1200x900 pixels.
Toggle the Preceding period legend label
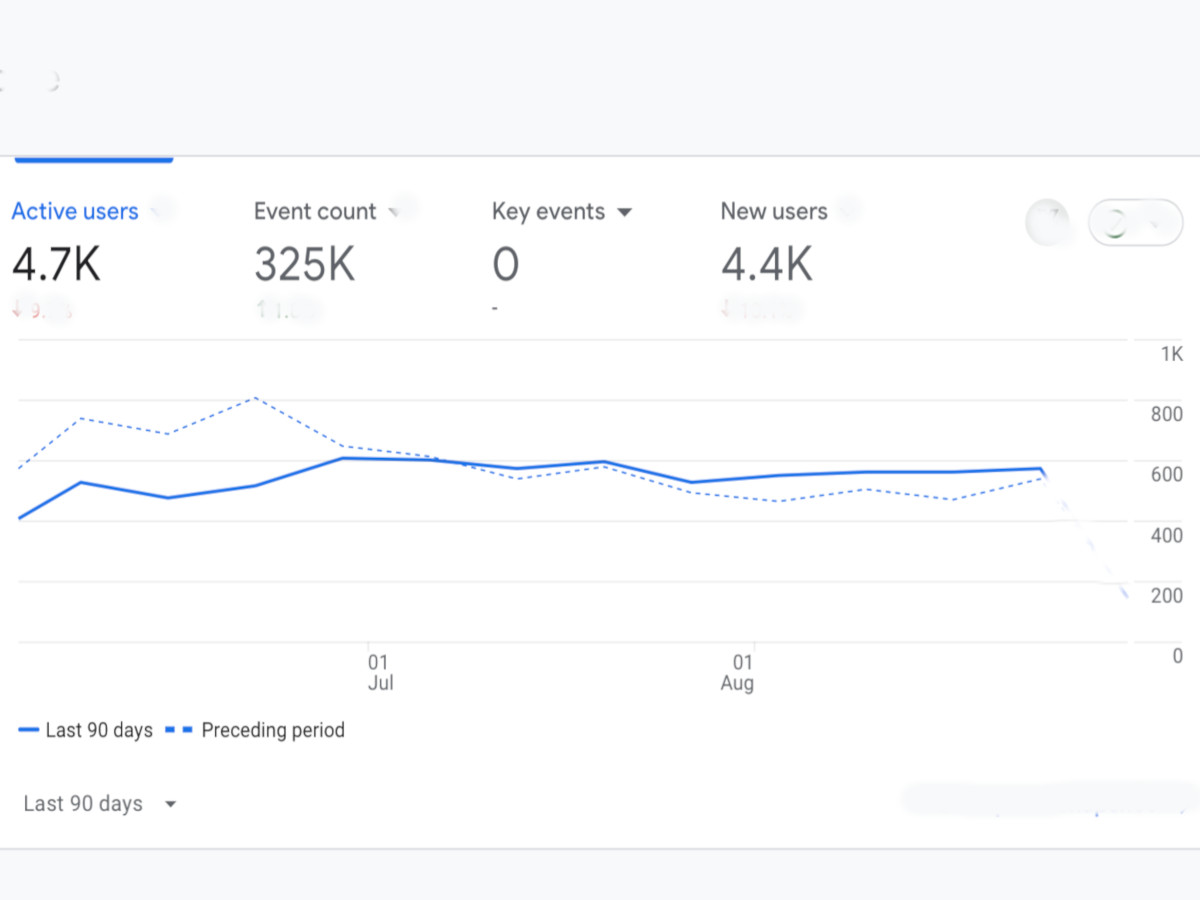tap(272, 731)
